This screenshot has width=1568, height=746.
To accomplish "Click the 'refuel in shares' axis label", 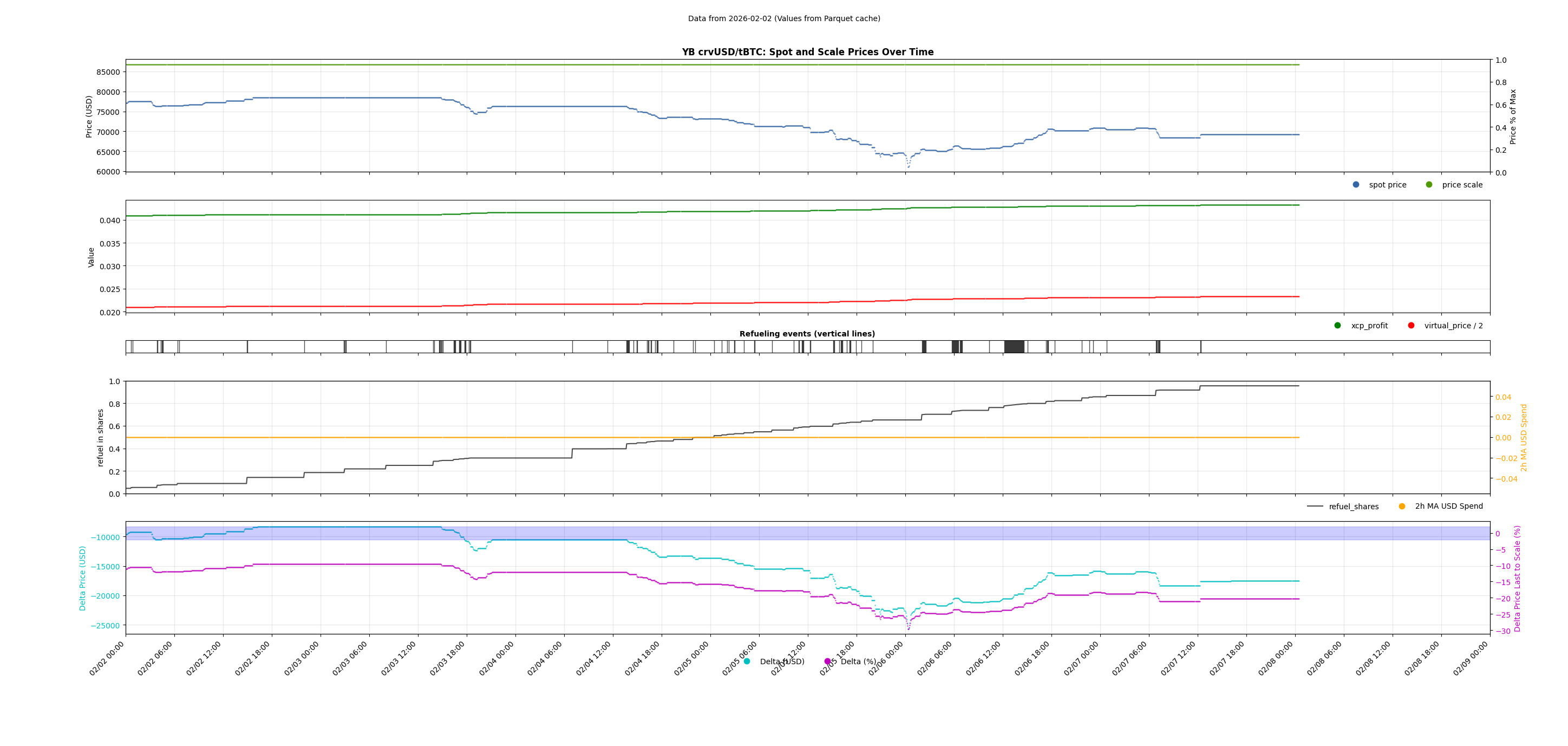I will [x=100, y=437].
